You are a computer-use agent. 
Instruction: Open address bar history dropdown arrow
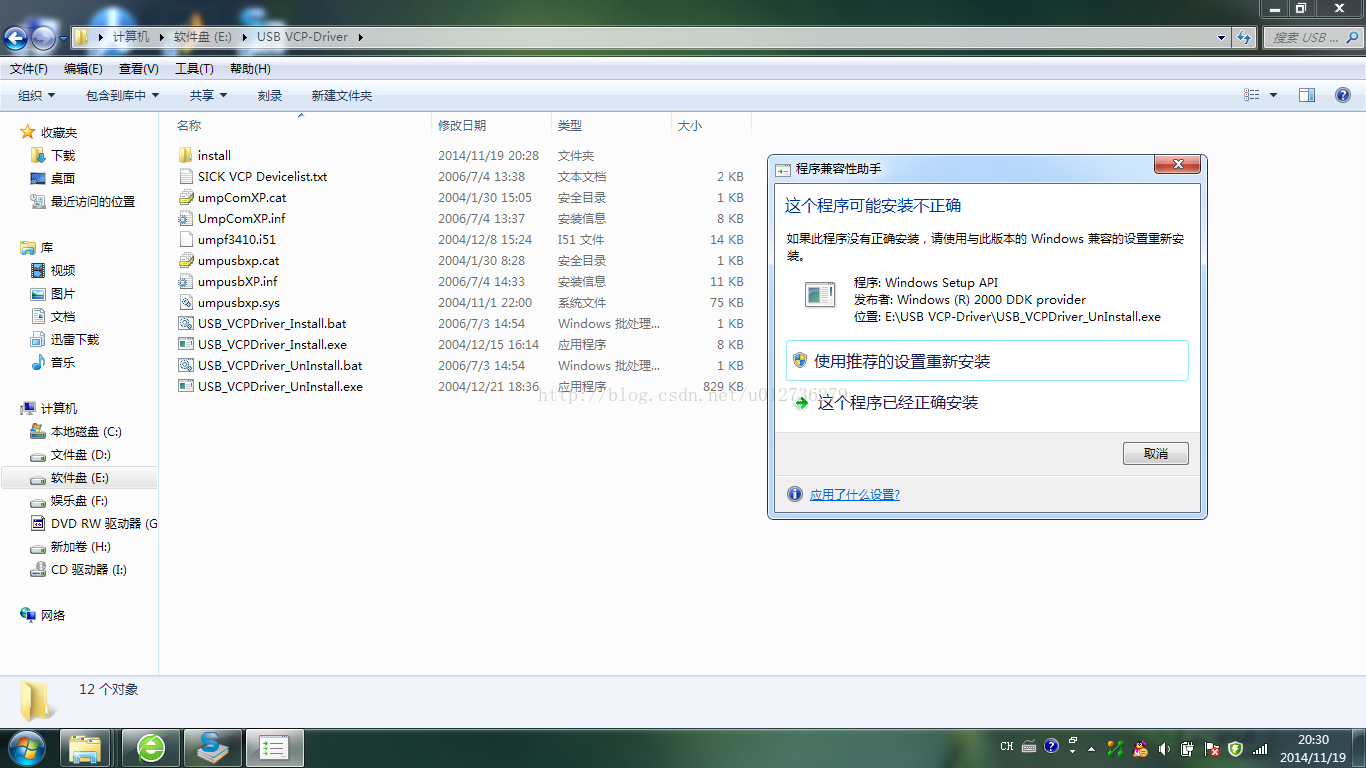click(x=1222, y=38)
